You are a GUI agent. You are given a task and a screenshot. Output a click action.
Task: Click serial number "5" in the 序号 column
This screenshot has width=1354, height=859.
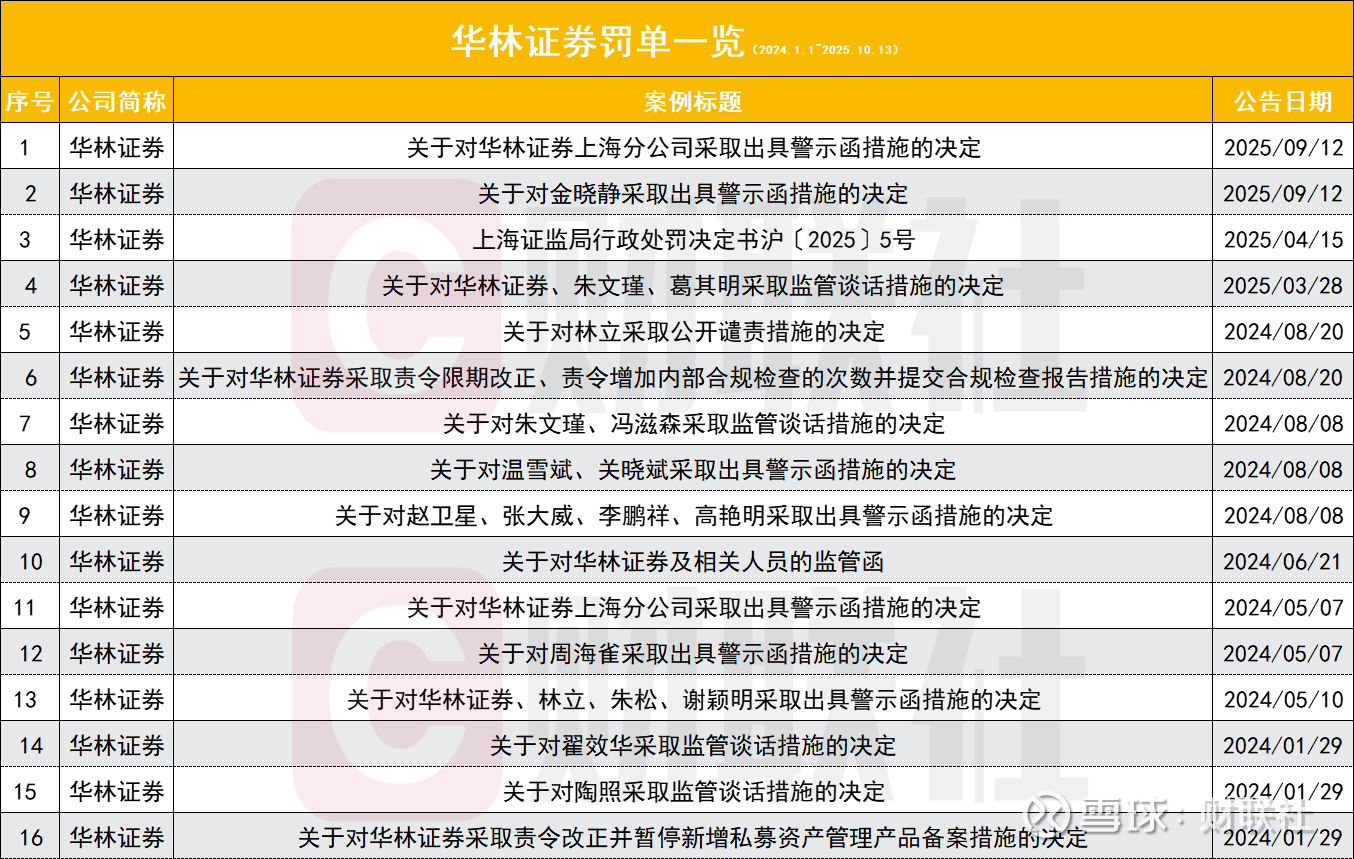[x=25, y=332]
